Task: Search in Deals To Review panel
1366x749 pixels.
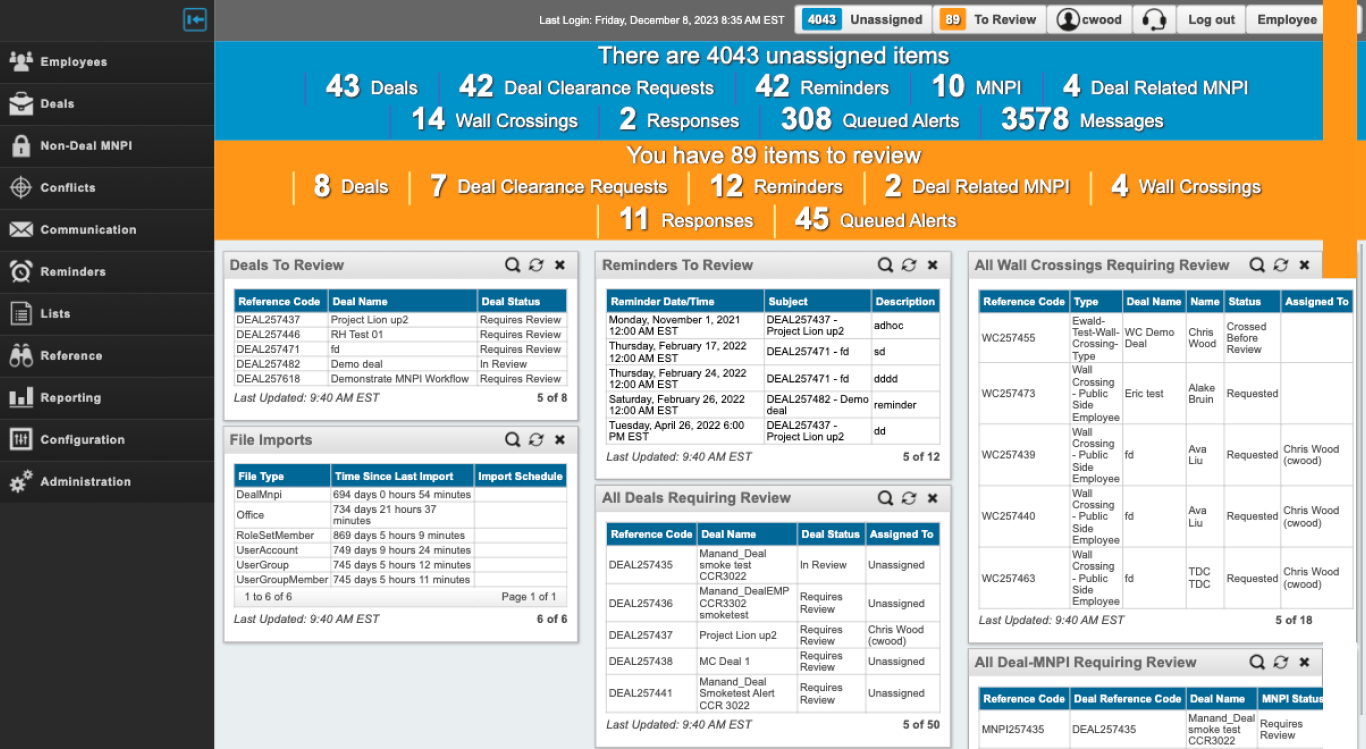Action: tap(512, 265)
